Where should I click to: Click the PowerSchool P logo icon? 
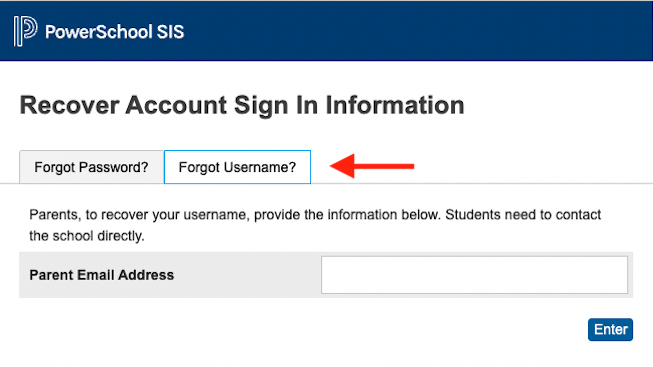tap(25, 31)
